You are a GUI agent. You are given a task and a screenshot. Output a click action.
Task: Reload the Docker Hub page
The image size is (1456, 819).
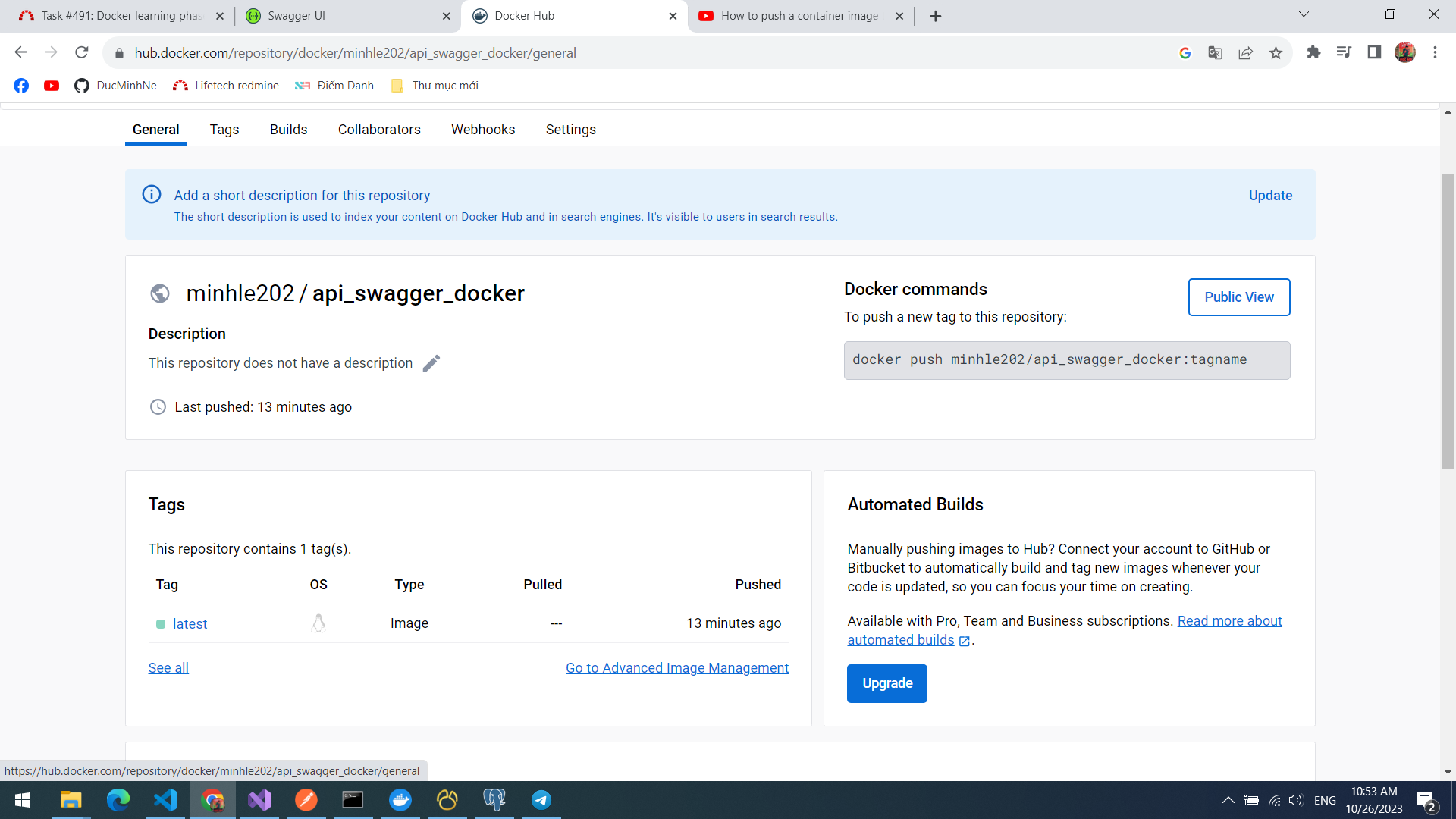82,53
